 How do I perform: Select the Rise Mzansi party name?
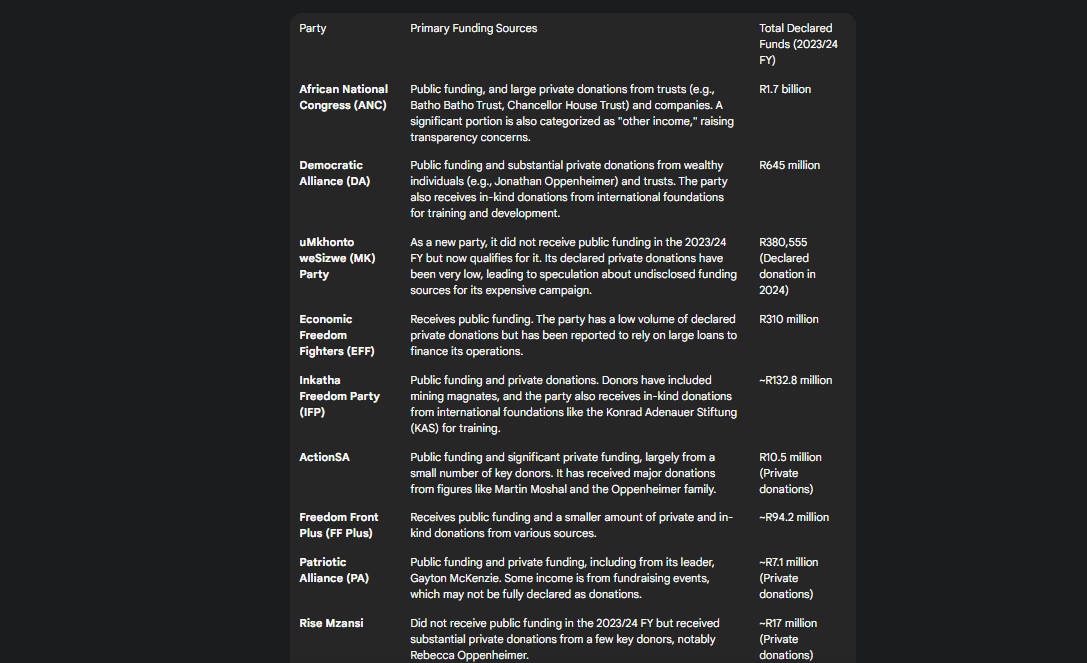tap(331, 624)
